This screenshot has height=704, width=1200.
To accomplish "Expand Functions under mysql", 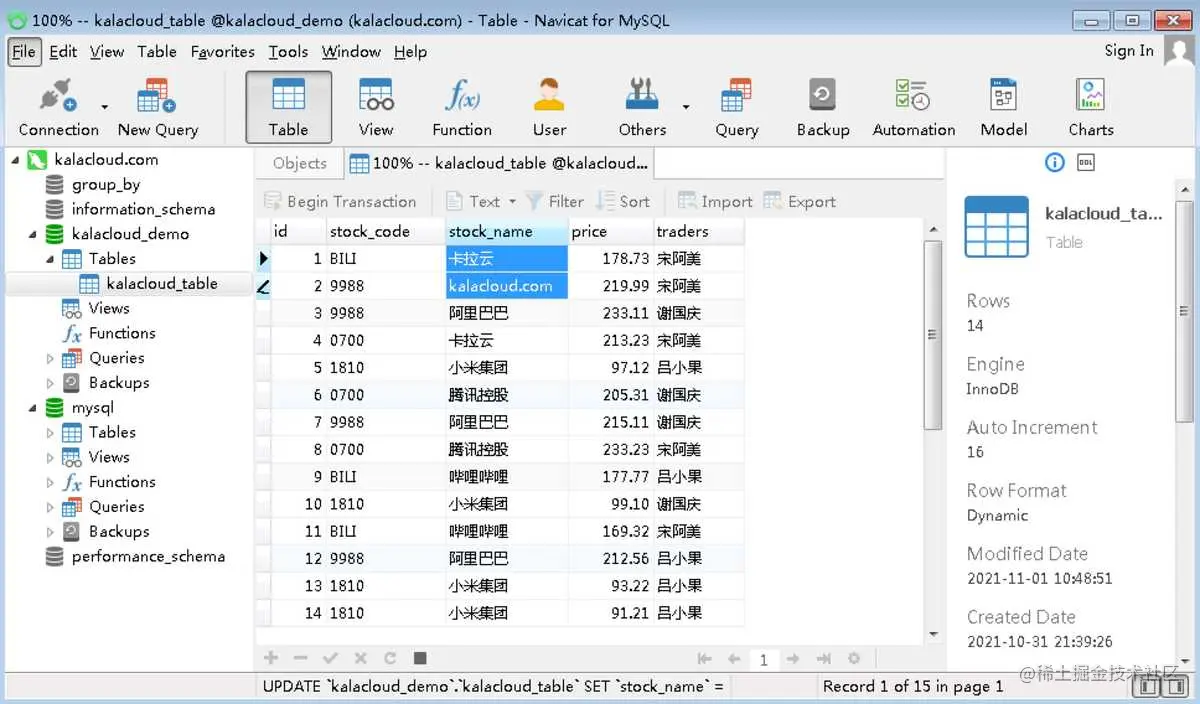I will [x=50, y=482].
